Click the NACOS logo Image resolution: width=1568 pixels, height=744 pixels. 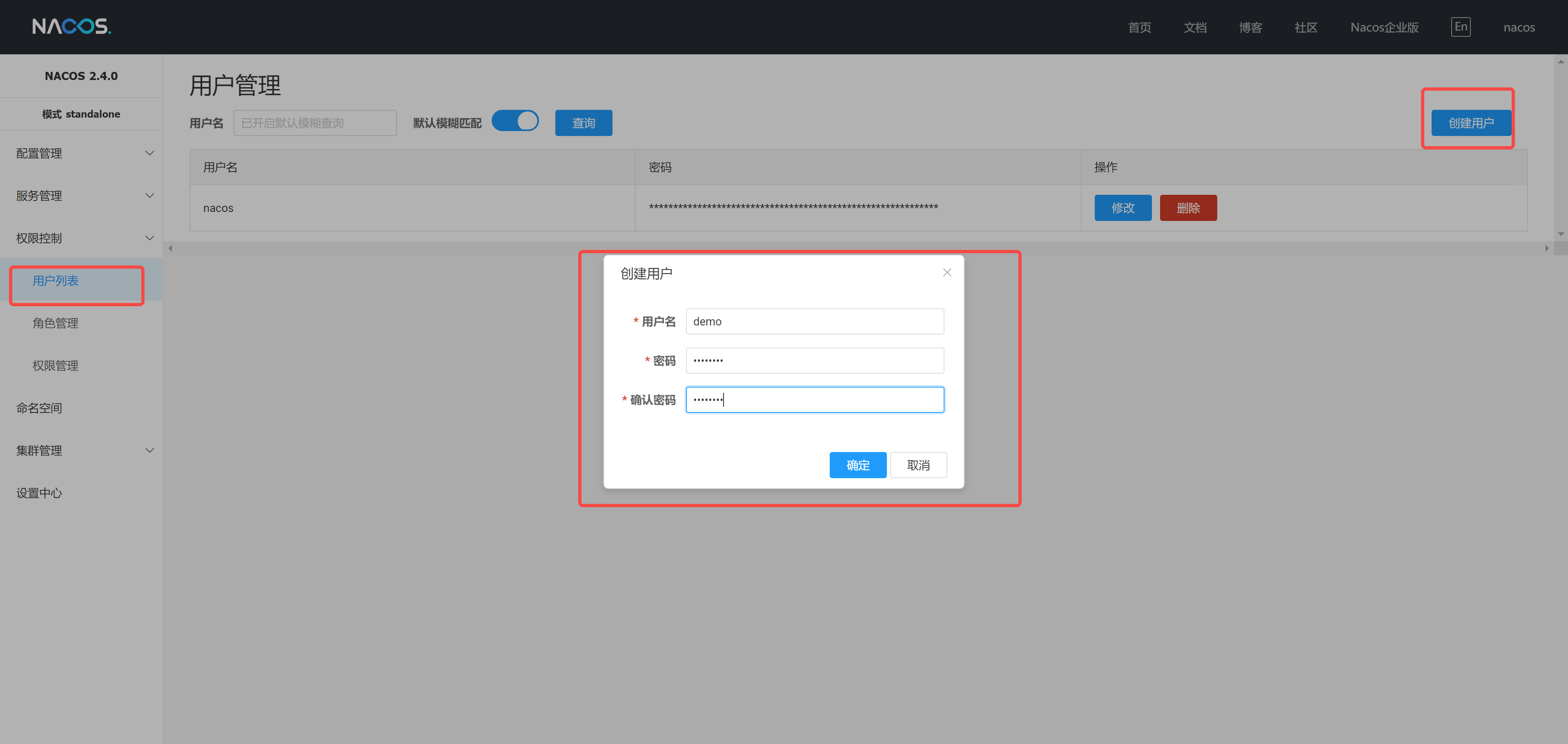[71, 26]
